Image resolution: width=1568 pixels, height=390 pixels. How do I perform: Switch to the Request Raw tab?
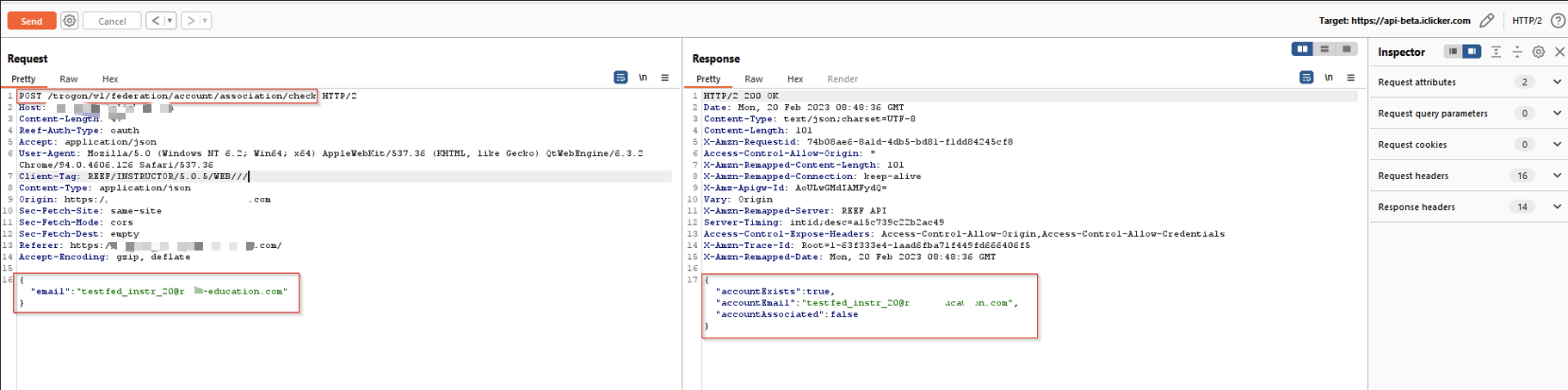(69, 79)
